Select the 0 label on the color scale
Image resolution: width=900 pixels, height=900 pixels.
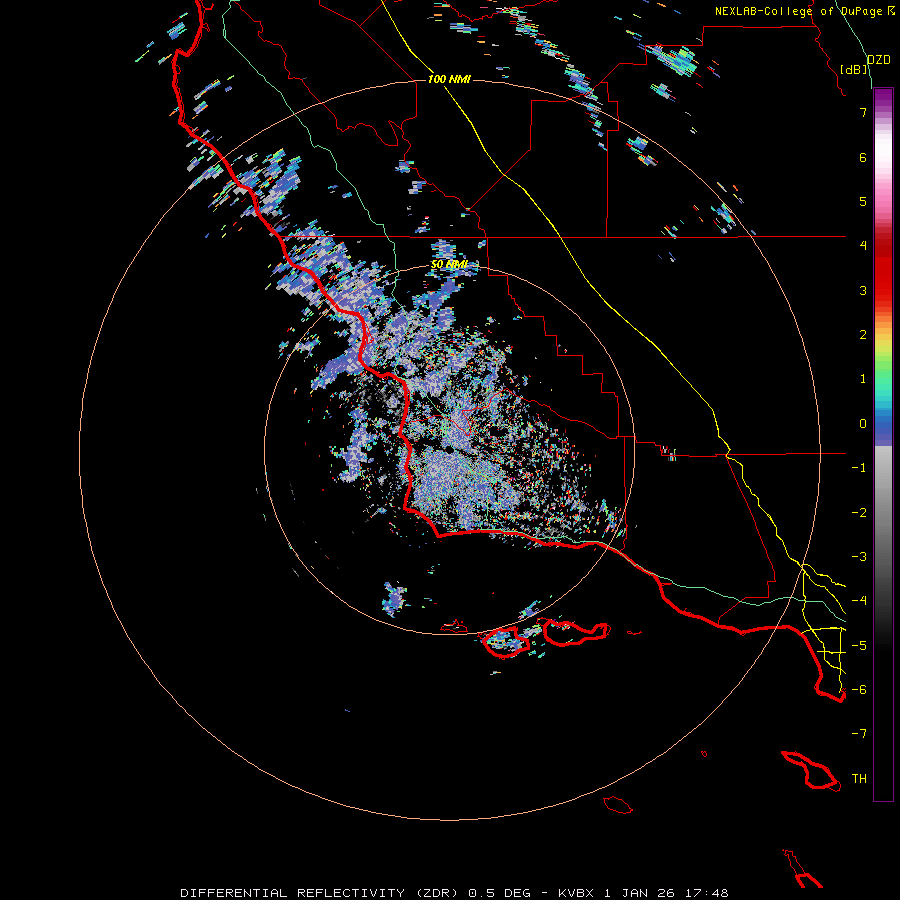coord(863,424)
